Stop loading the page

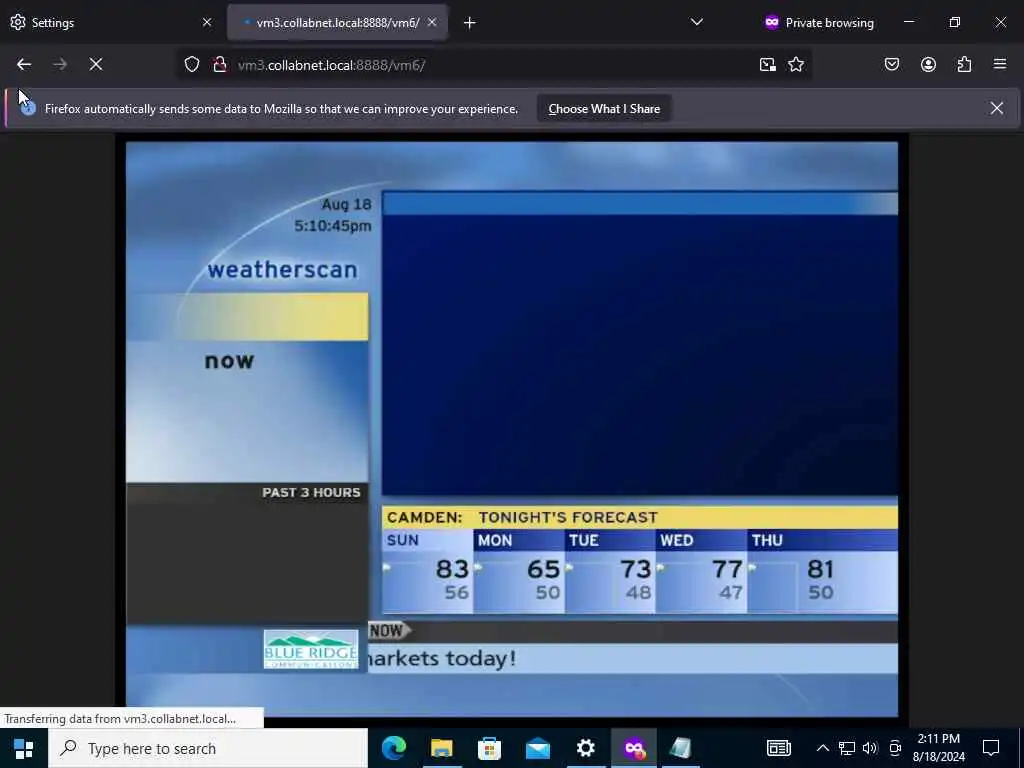[x=96, y=65]
